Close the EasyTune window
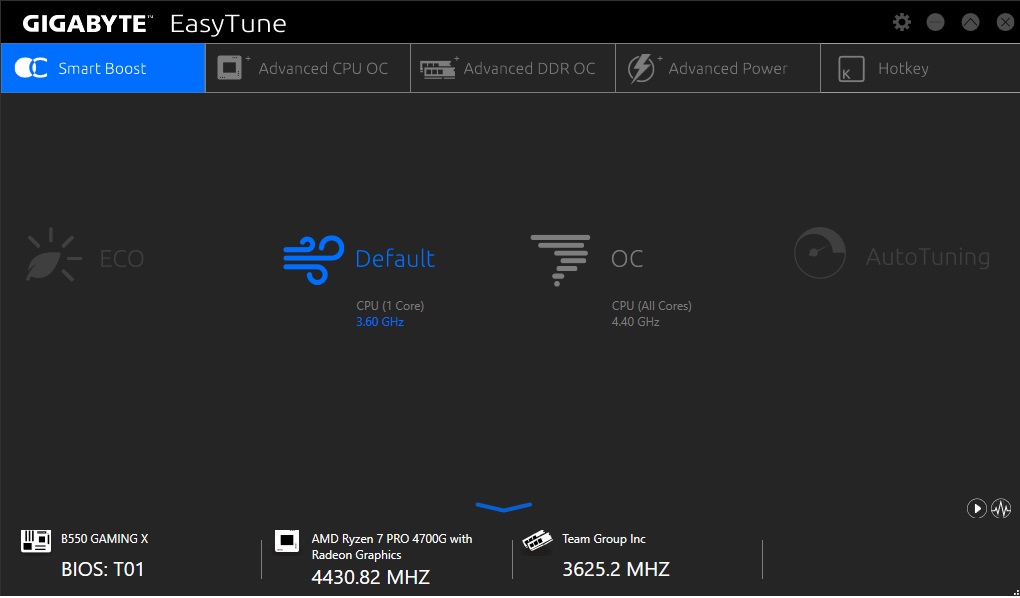This screenshot has height=598, width=1020. click(1001, 22)
